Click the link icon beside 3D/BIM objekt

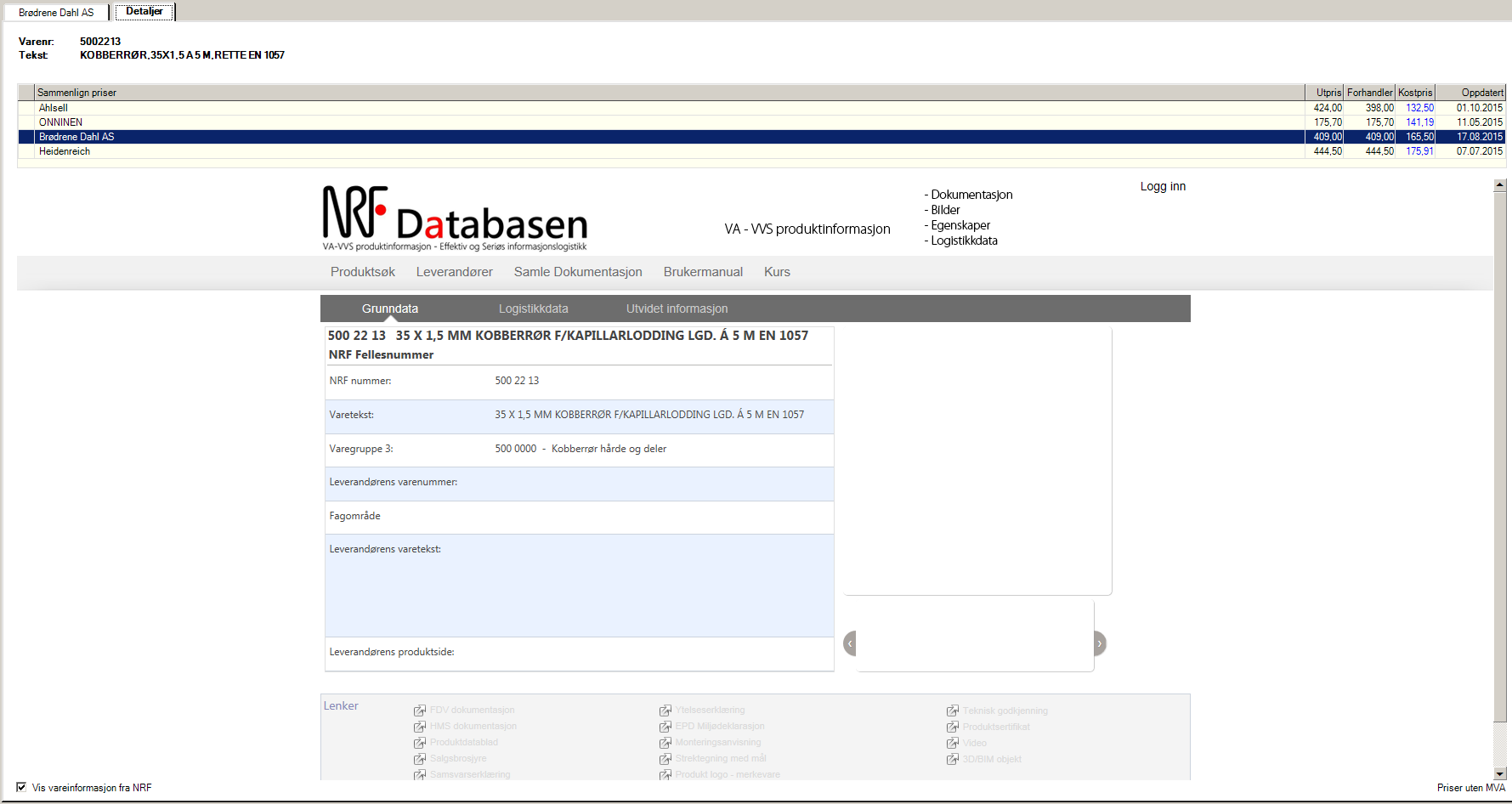tap(953, 759)
